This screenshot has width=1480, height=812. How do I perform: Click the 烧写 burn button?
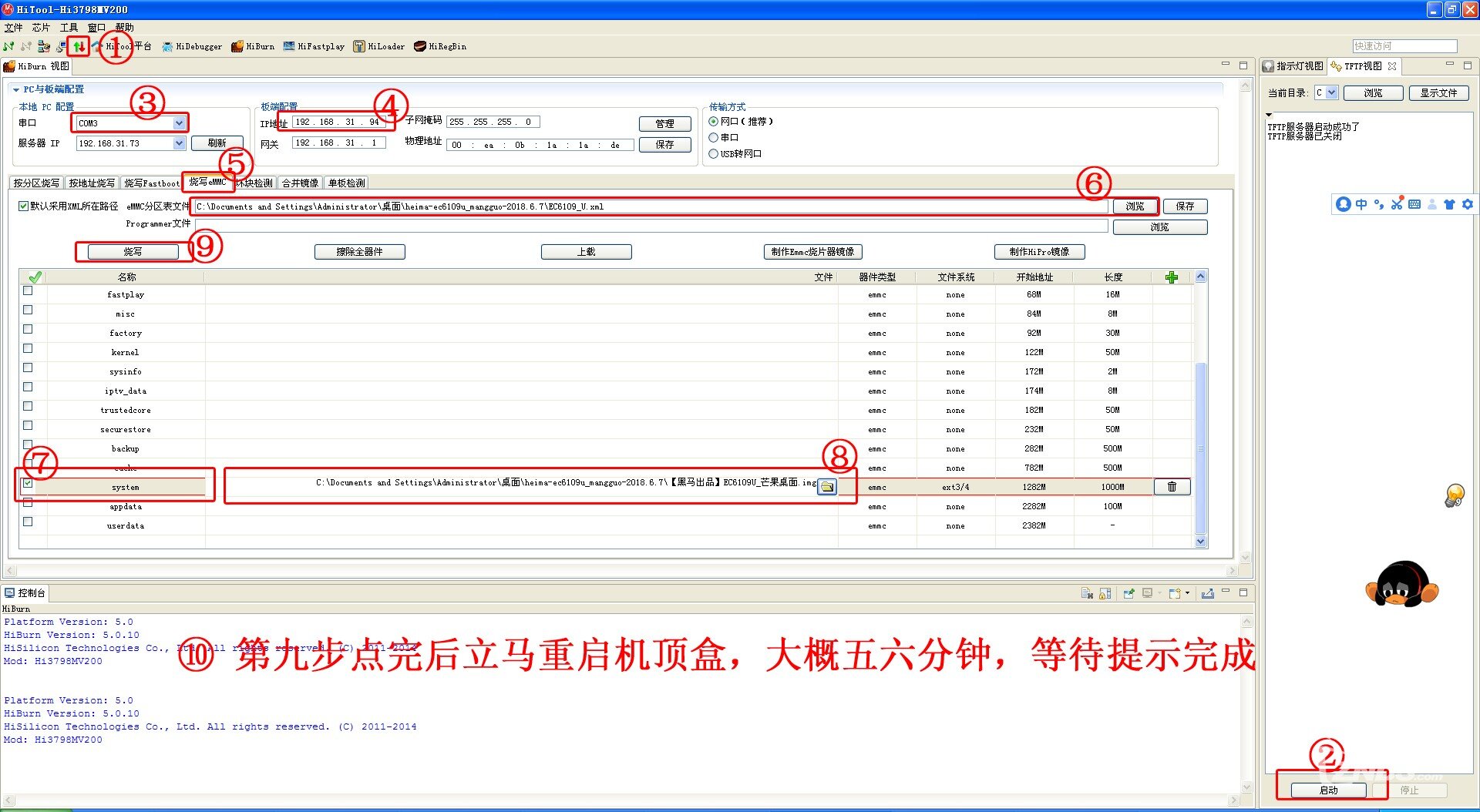point(133,252)
